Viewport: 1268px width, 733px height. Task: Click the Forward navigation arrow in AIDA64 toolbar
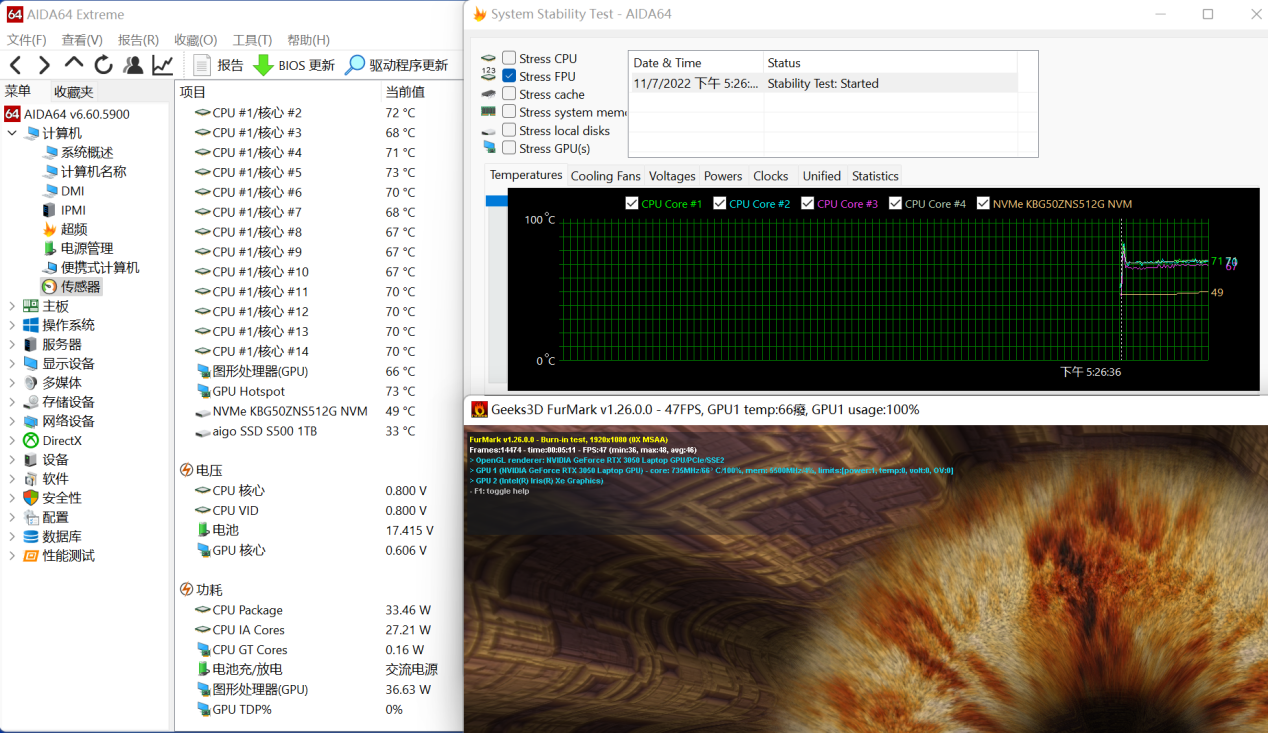43,66
